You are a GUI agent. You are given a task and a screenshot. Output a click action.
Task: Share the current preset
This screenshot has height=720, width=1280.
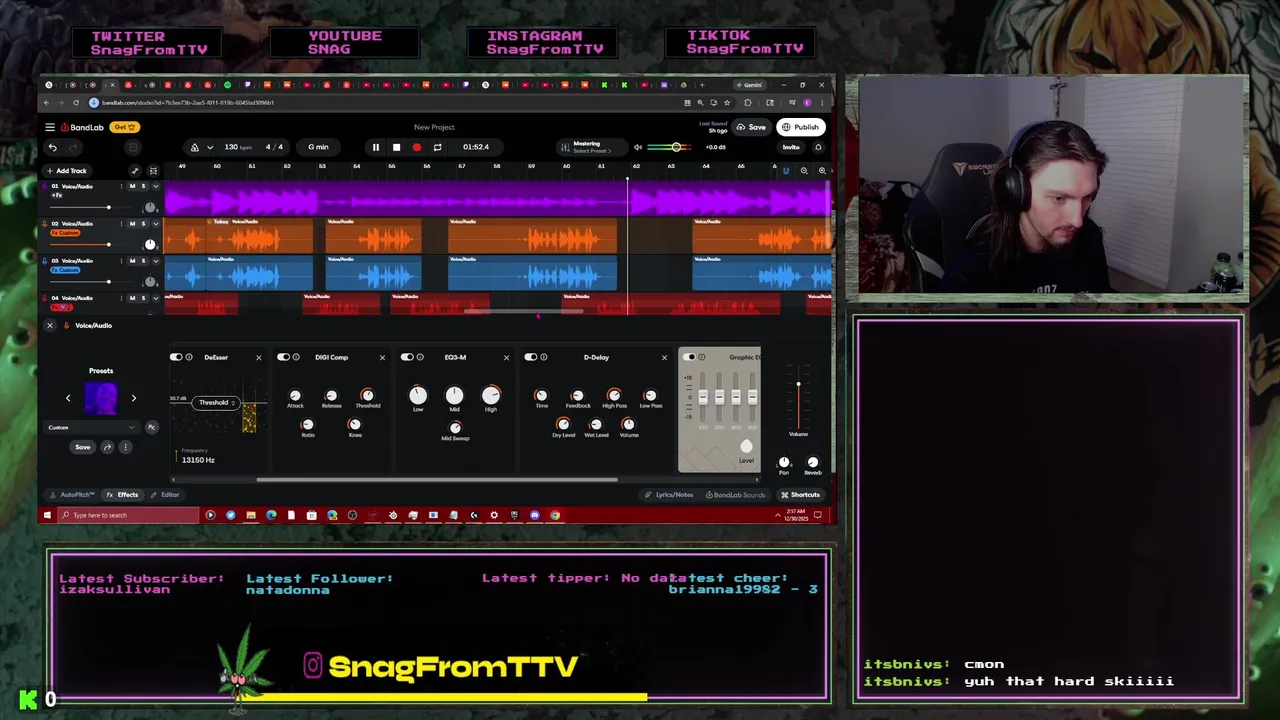tap(108, 447)
